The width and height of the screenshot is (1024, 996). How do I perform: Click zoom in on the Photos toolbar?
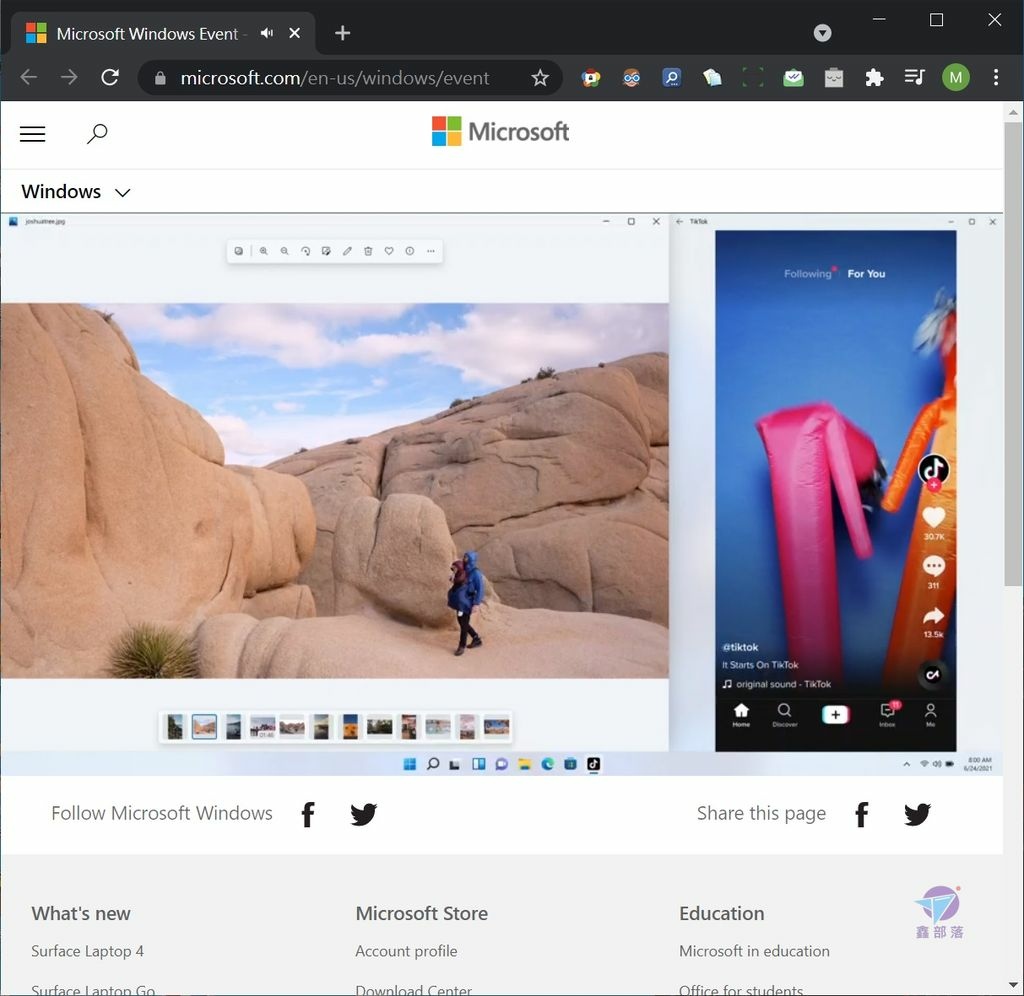(263, 251)
